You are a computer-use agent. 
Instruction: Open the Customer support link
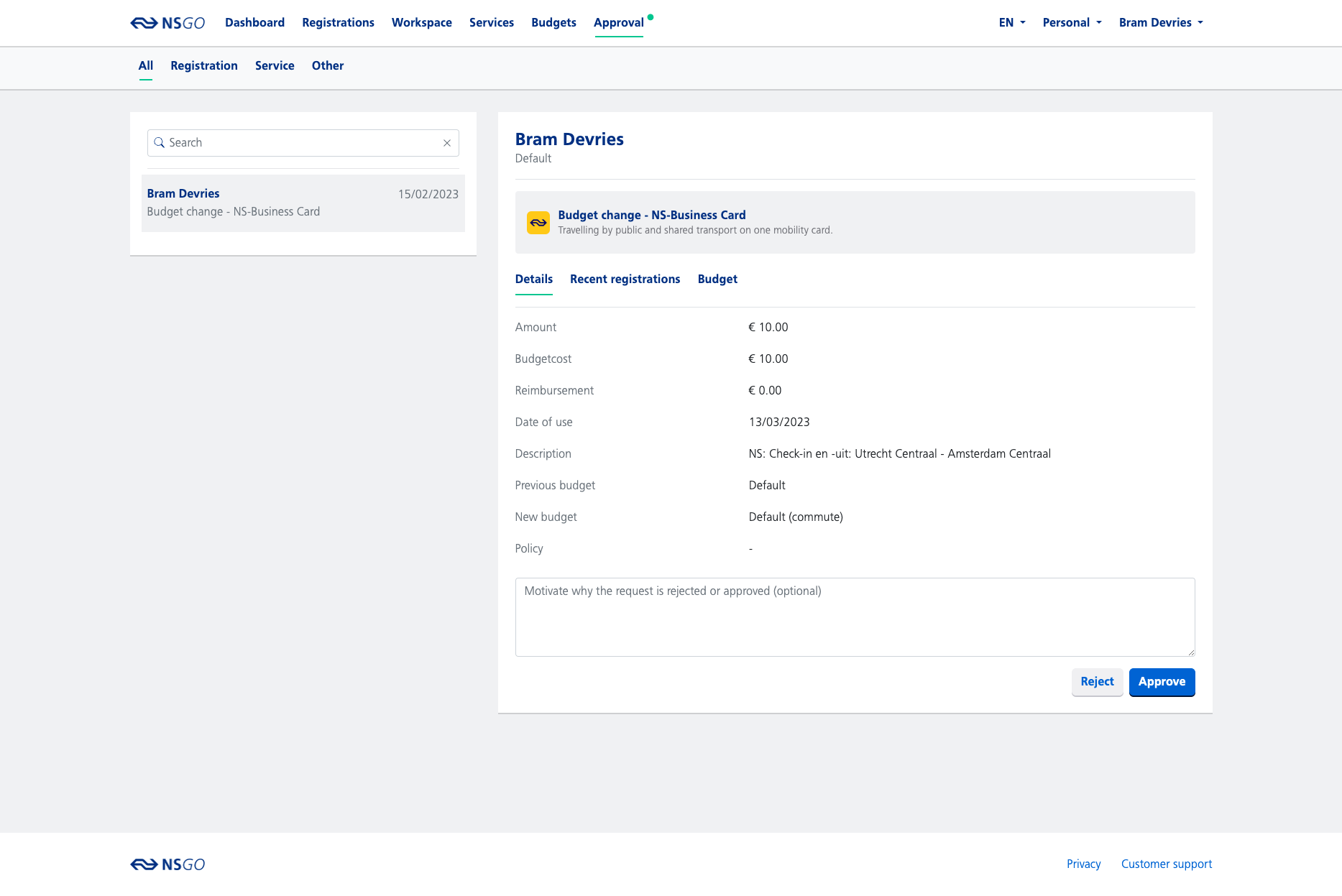click(x=1166, y=864)
